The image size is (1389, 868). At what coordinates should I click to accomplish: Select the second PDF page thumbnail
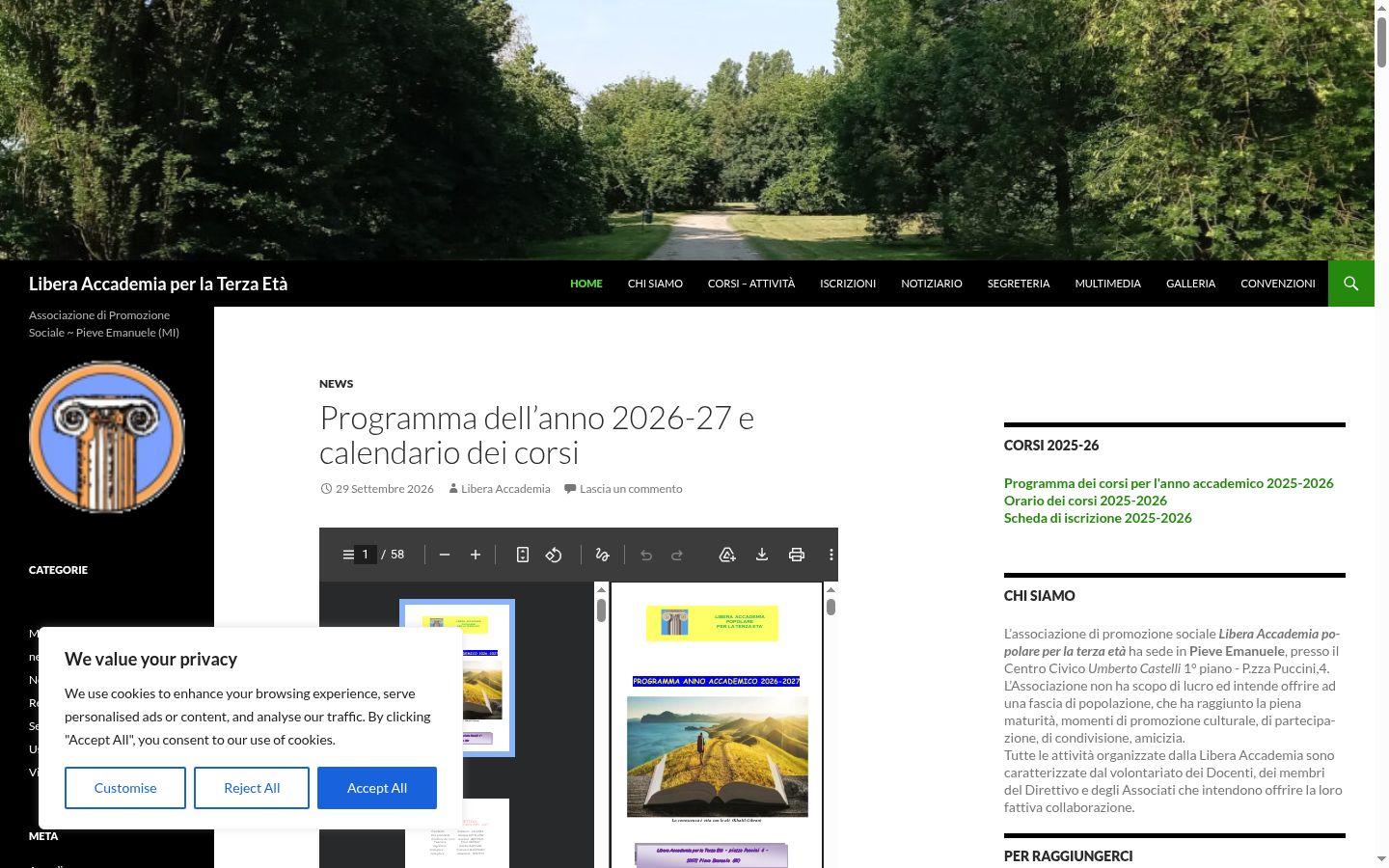click(457, 833)
